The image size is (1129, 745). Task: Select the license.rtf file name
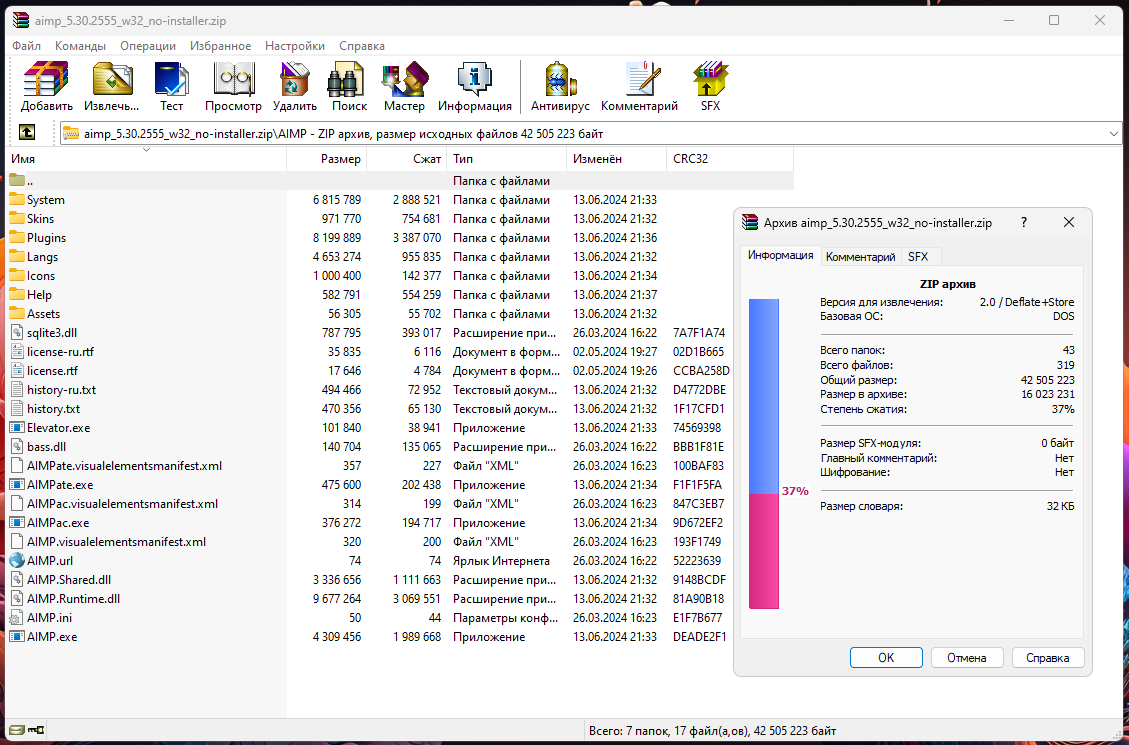click(x=53, y=371)
